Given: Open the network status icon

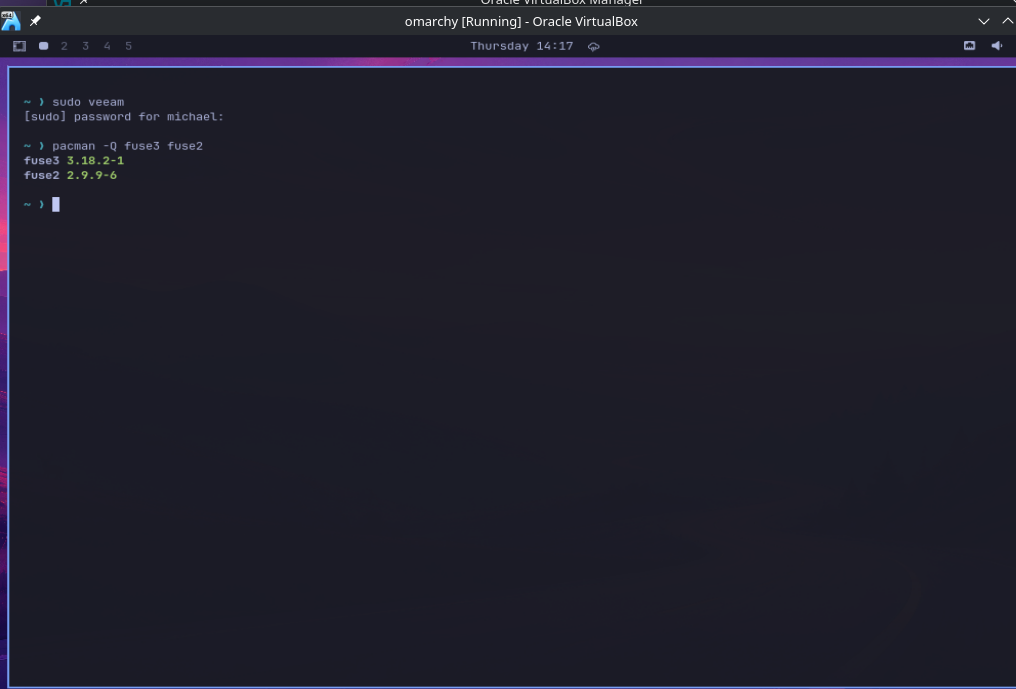Looking at the screenshot, I should coord(969,45).
